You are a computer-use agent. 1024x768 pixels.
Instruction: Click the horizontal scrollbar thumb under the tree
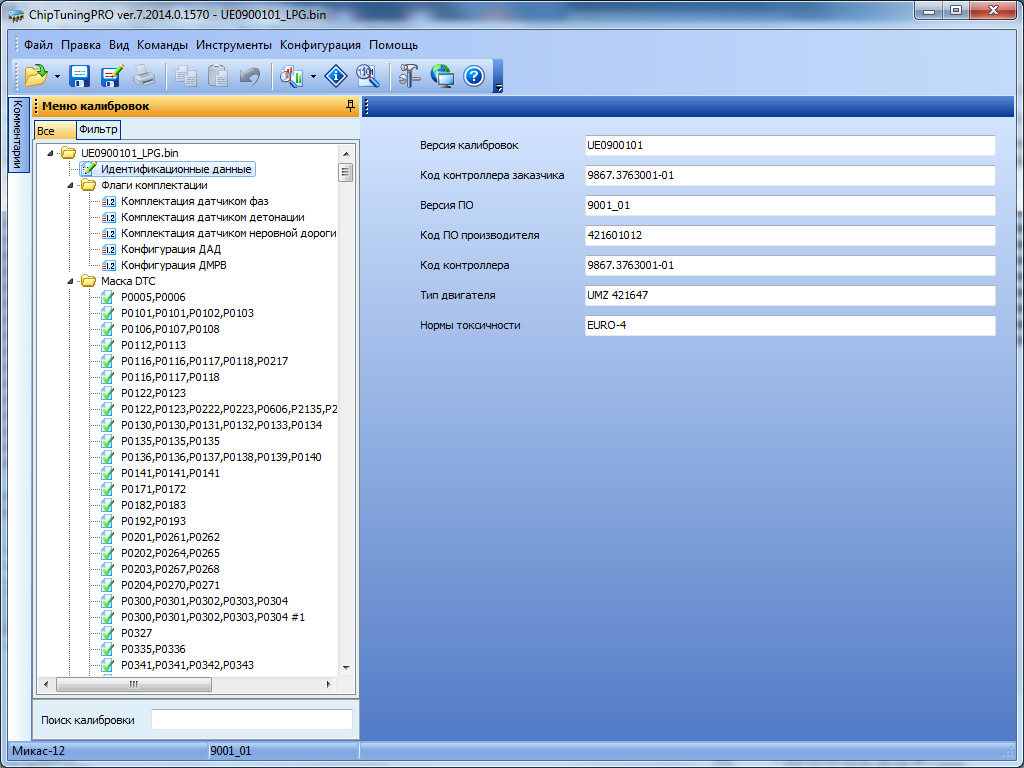click(133, 685)
